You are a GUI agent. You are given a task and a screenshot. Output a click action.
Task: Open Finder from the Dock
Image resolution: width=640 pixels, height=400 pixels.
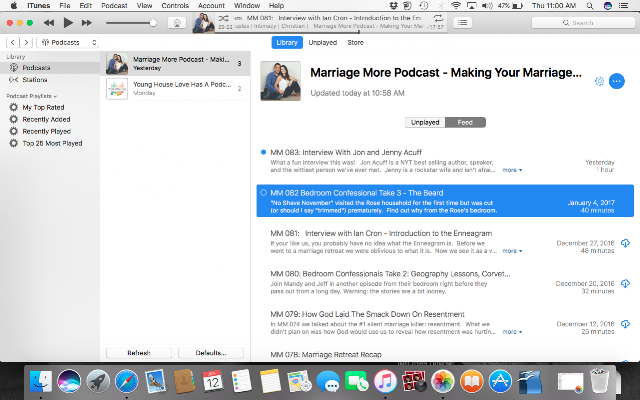pyautogui.click(x=40, y=381)
